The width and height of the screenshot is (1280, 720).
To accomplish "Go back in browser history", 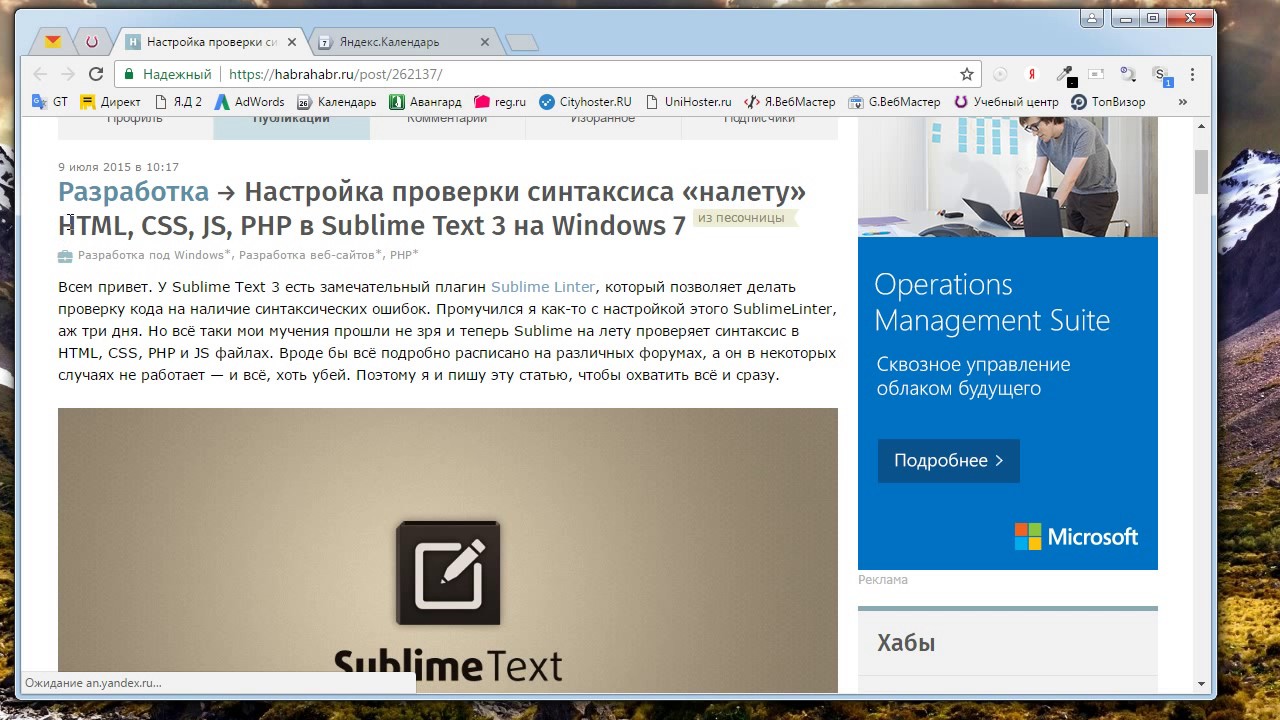I will (40, 74).
